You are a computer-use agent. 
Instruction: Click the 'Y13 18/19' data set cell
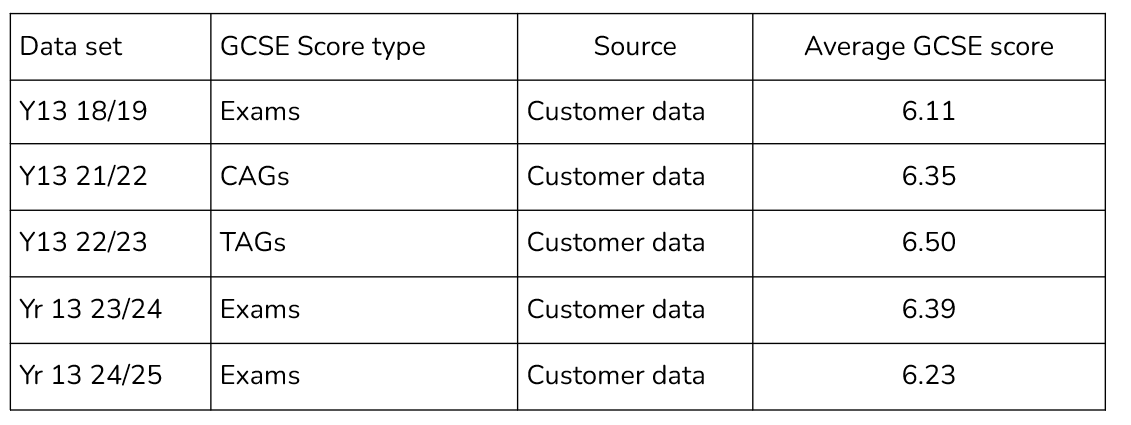110,112
